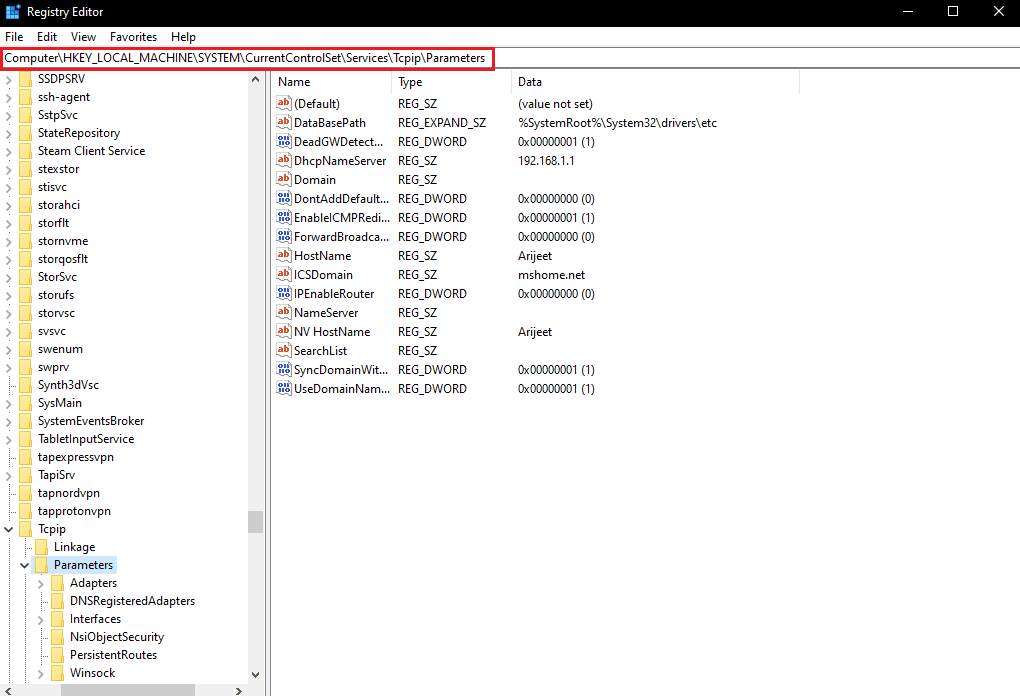This screenshot has height=696, width=1020.
Task: Expand the Adapters subkey
Action: (x=41, y=583)
